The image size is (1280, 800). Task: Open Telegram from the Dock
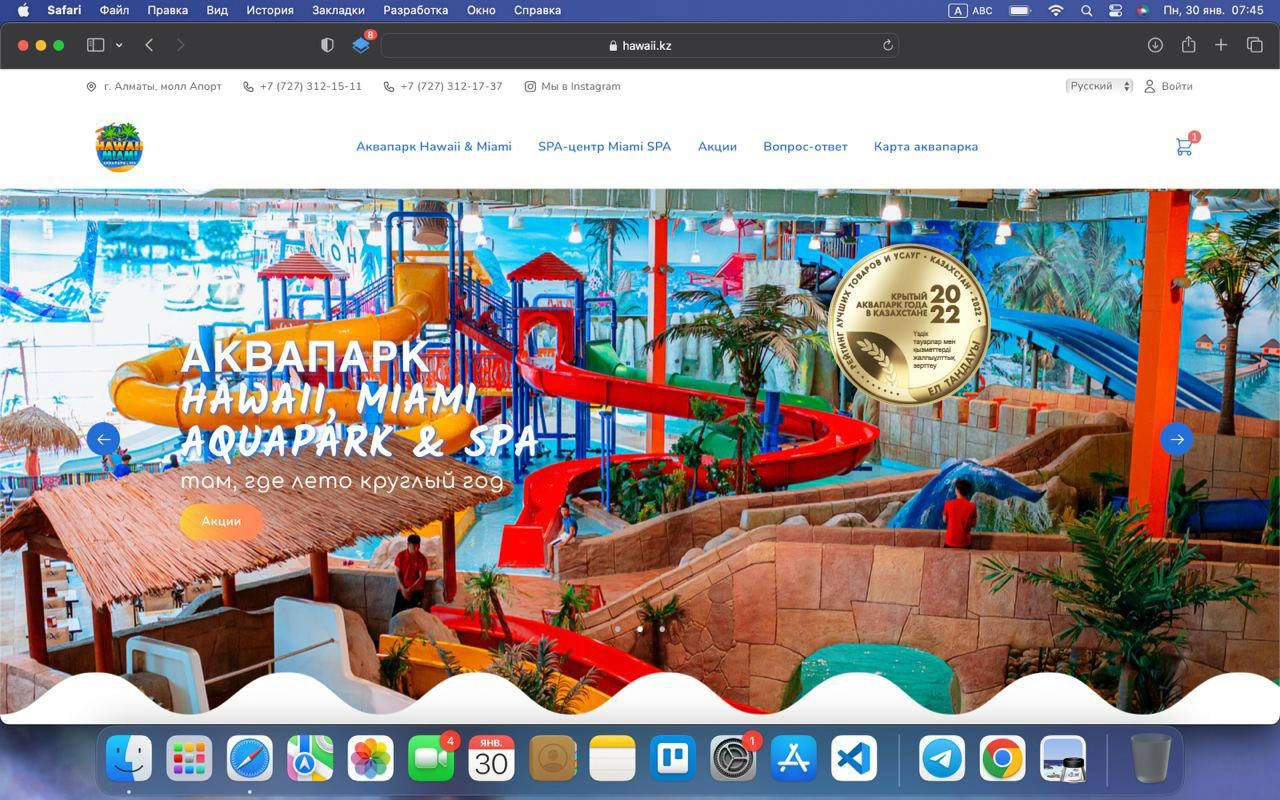[942, 759]
